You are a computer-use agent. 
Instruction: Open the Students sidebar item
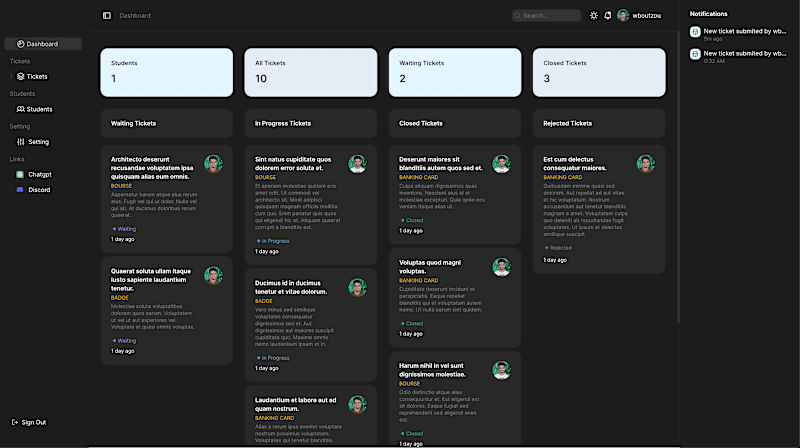click(x=35, y=109)
